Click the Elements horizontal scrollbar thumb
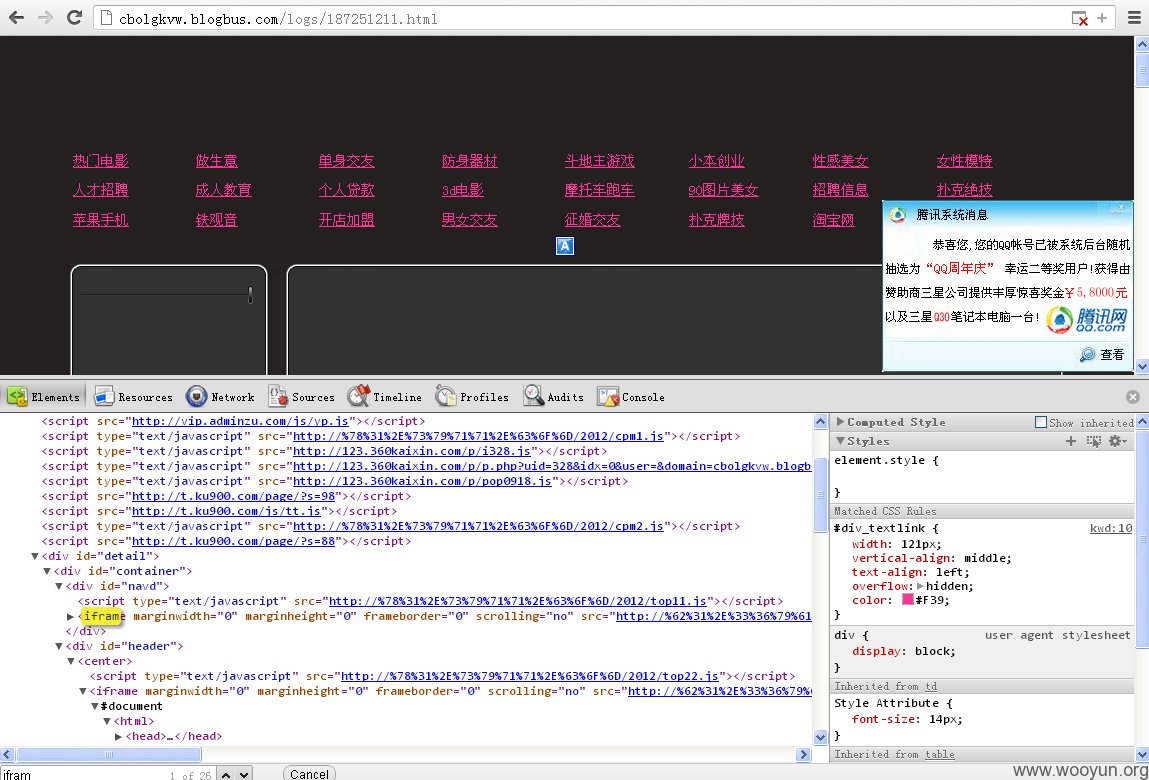This screenshot has height=780, width=1149. [x=108, y=754]
